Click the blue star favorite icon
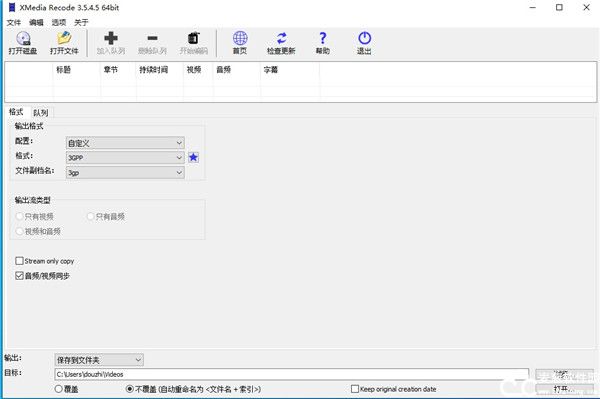Image resolution: width=600 pixels, height=399 pixels. 194,157
